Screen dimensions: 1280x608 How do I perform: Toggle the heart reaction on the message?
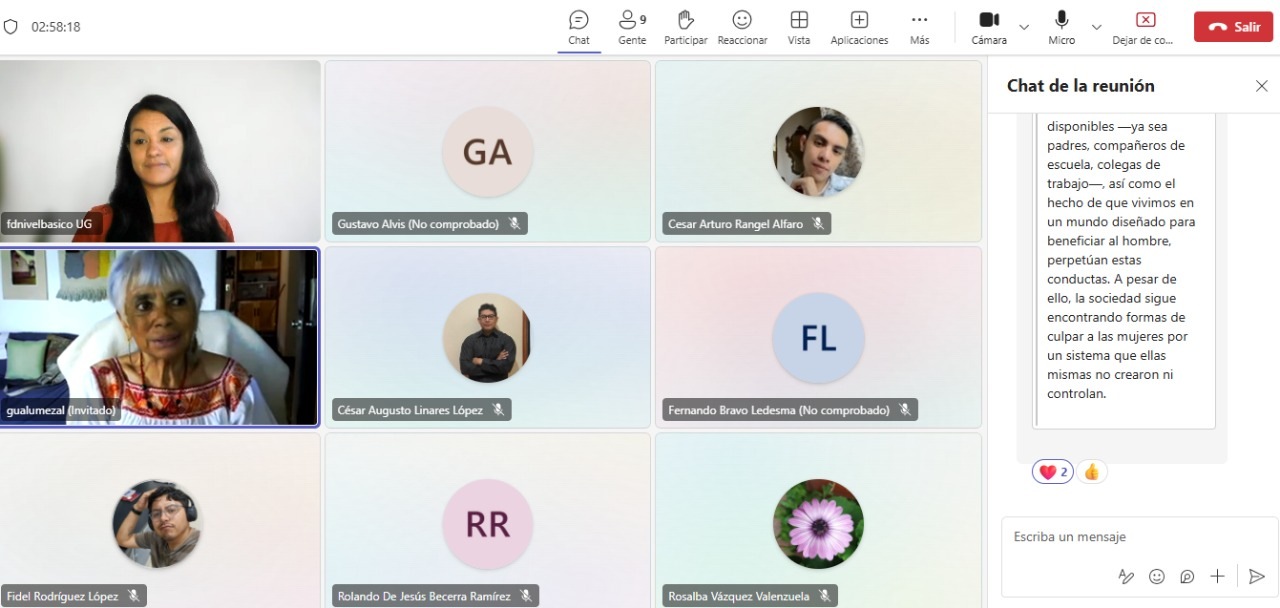tap(1052, 472)
